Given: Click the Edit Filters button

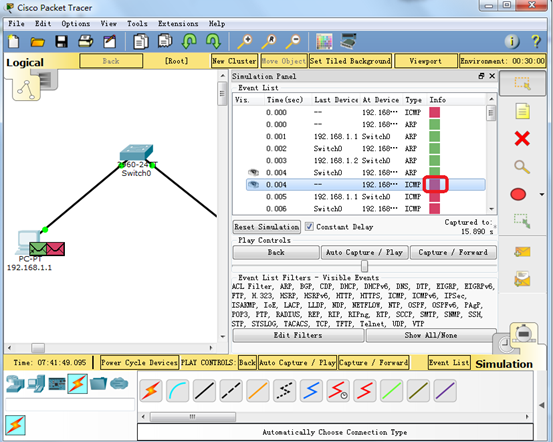Looking at the screenshot, I should (298, 335).
